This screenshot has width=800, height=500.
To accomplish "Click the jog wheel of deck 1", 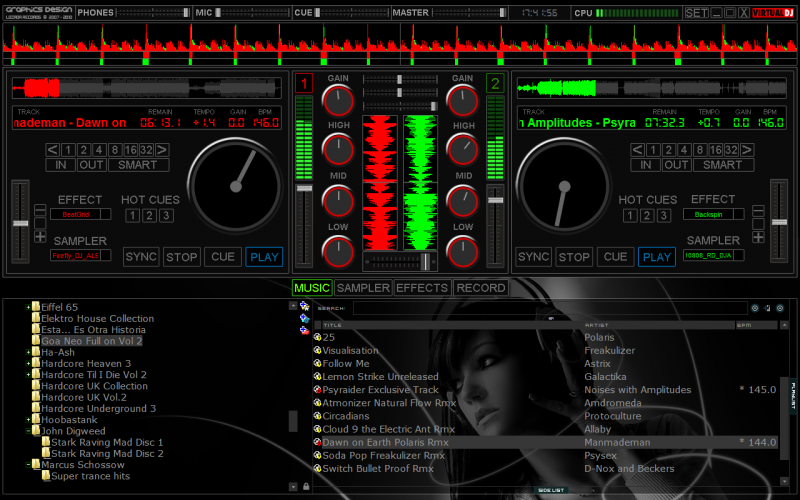I will tap(236, 186).
